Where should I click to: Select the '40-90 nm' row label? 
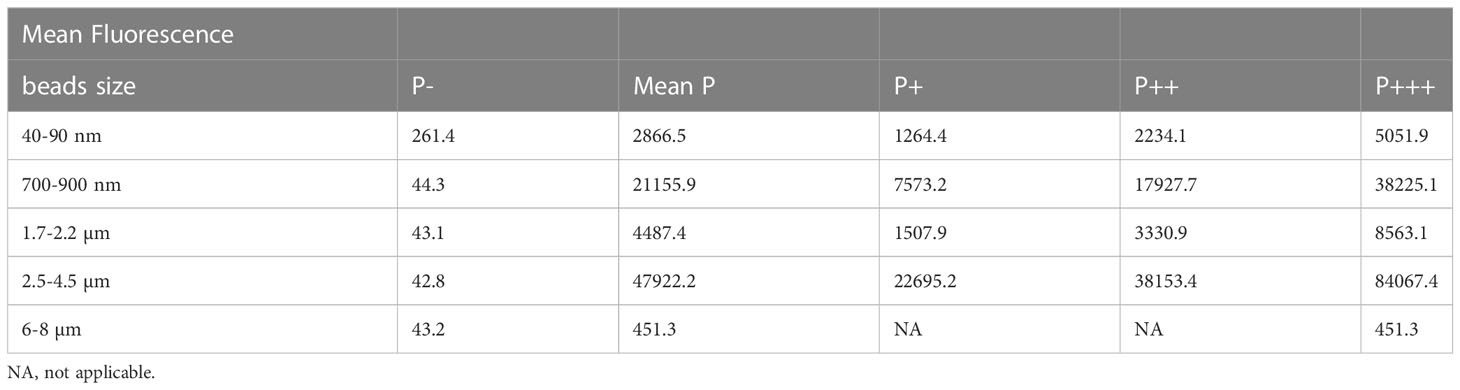point(59,138)
